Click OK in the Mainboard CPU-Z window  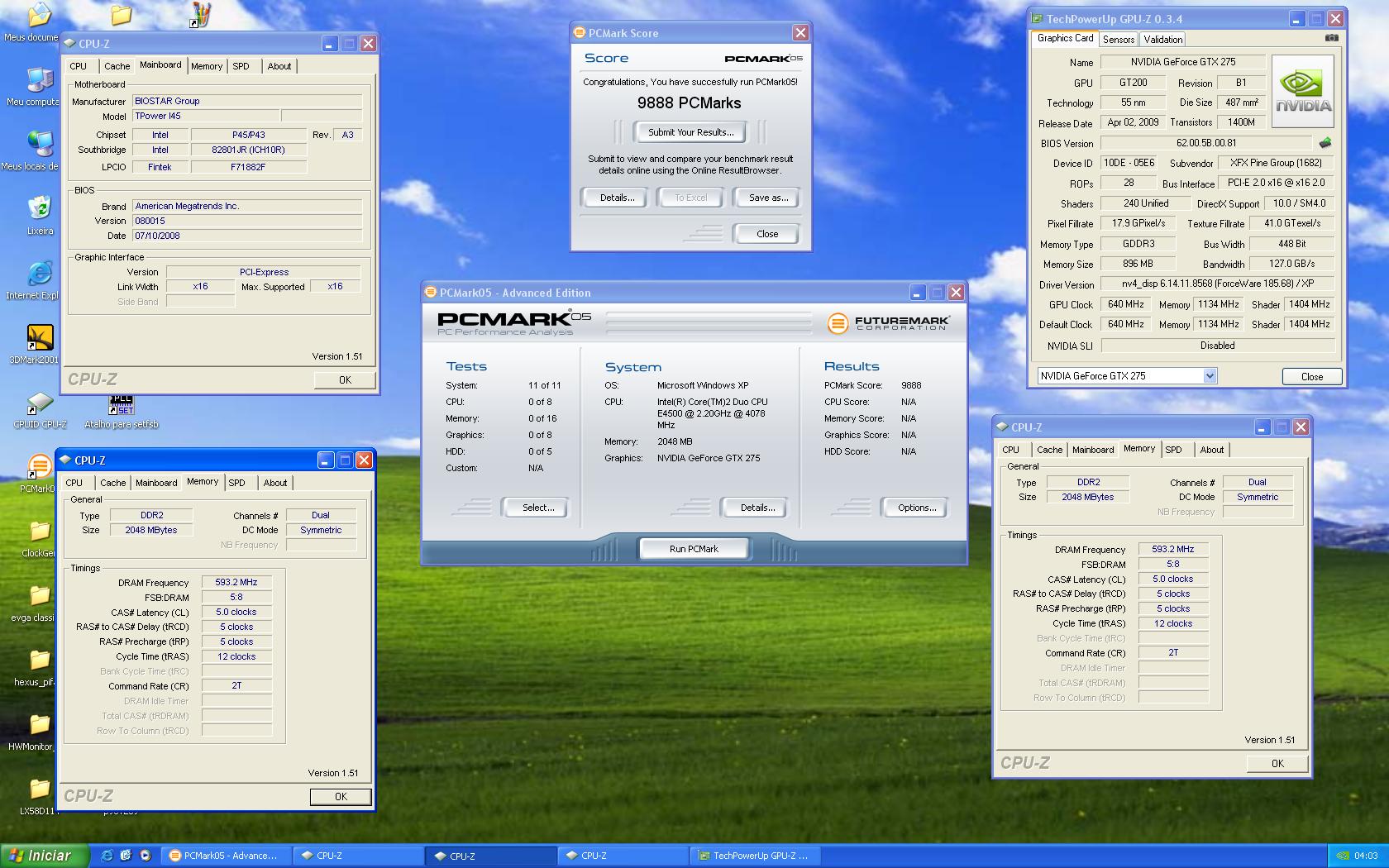pyautogui.click(x=345, y=380)
